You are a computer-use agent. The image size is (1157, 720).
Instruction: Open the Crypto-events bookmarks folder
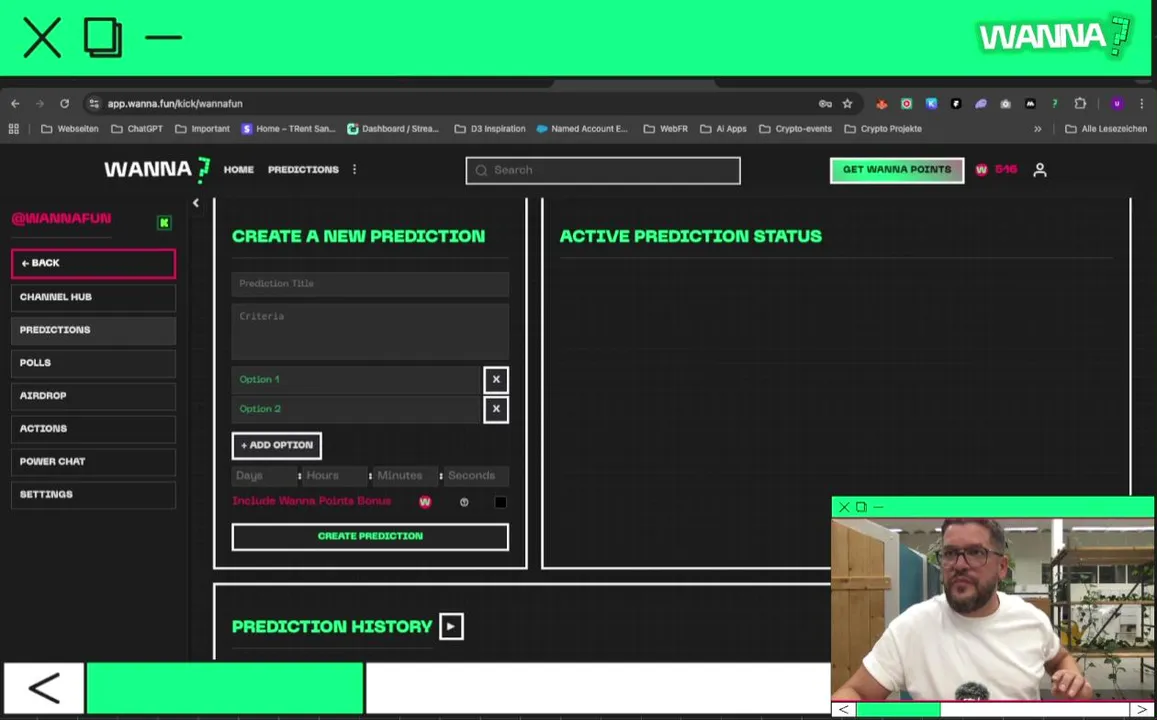pos(795,129)
